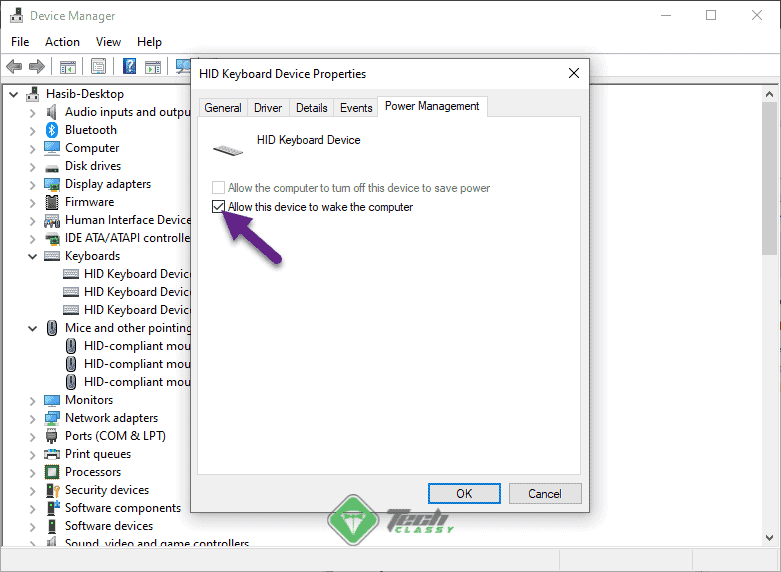Click Show/Hide Action Pane toolbar icon

pos(153,66)
